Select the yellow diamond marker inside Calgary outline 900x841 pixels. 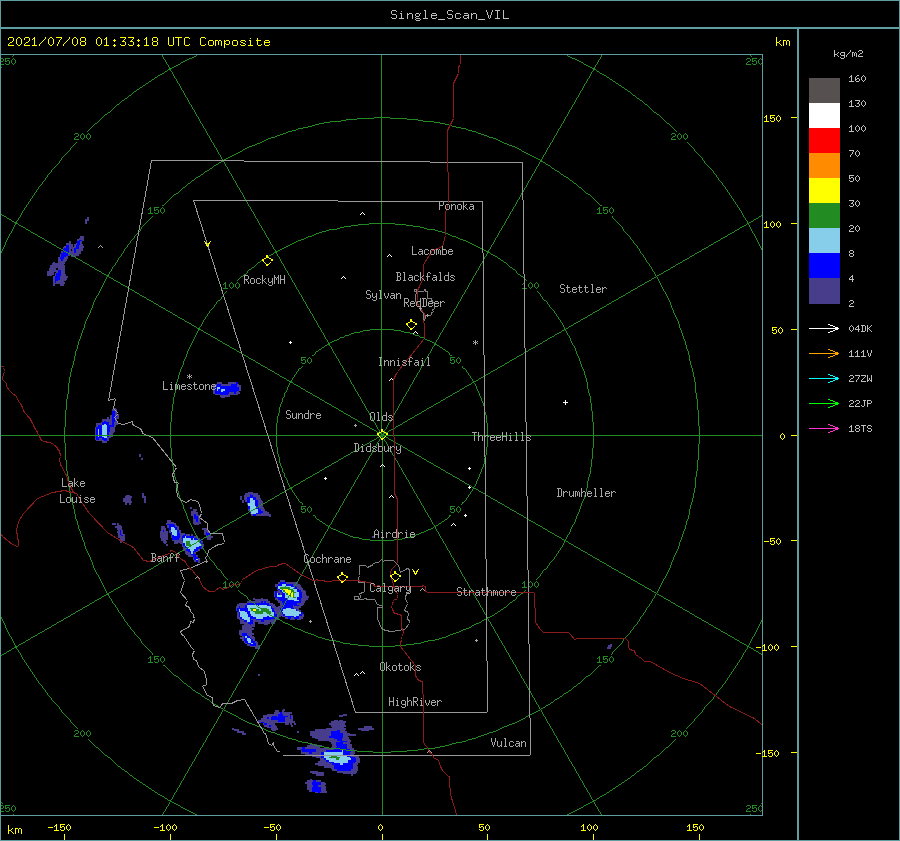pyautogui.click(x=395, y=576)
